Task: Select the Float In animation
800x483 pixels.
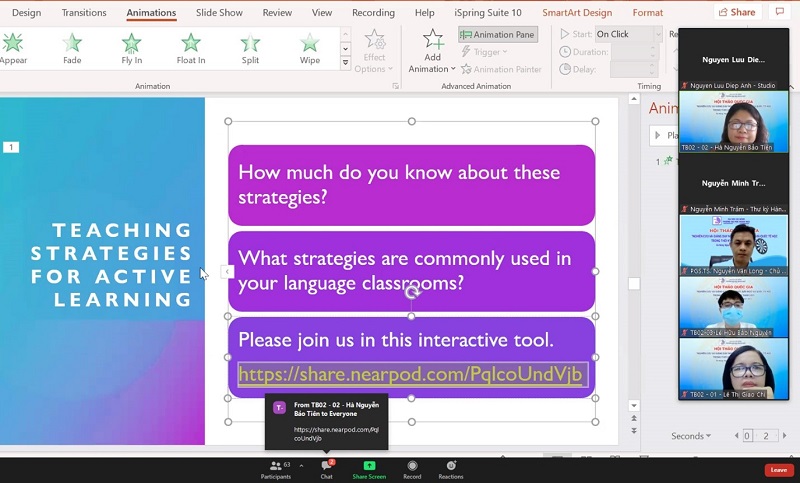Action: [x=190, y=47]
